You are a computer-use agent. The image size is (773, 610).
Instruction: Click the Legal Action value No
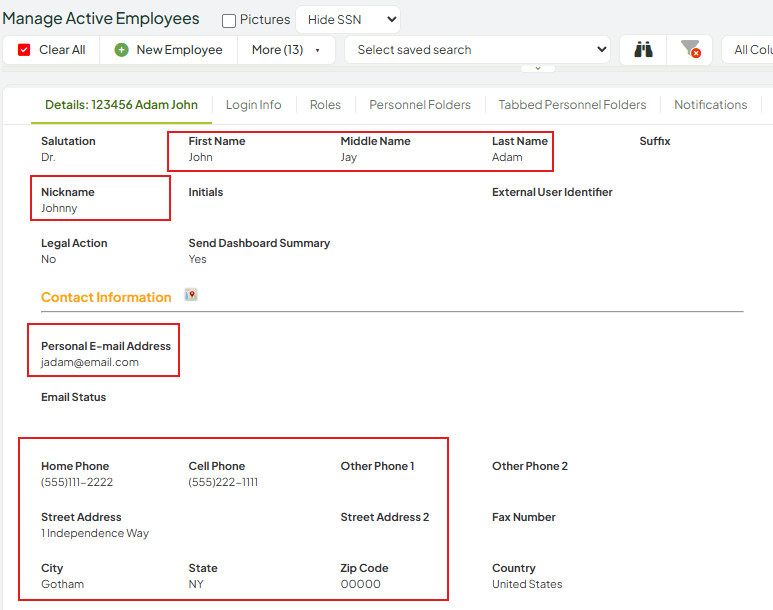pos(48,259)
